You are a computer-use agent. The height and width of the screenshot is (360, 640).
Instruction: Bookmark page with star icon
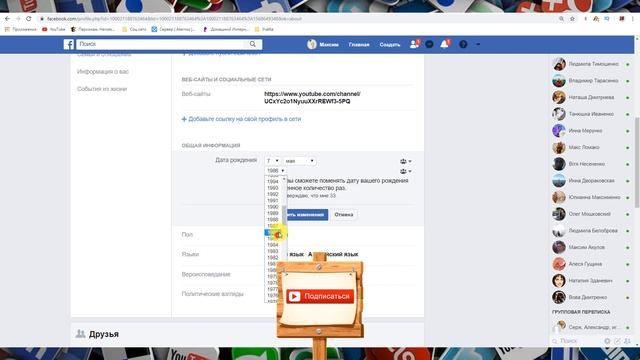572,19
